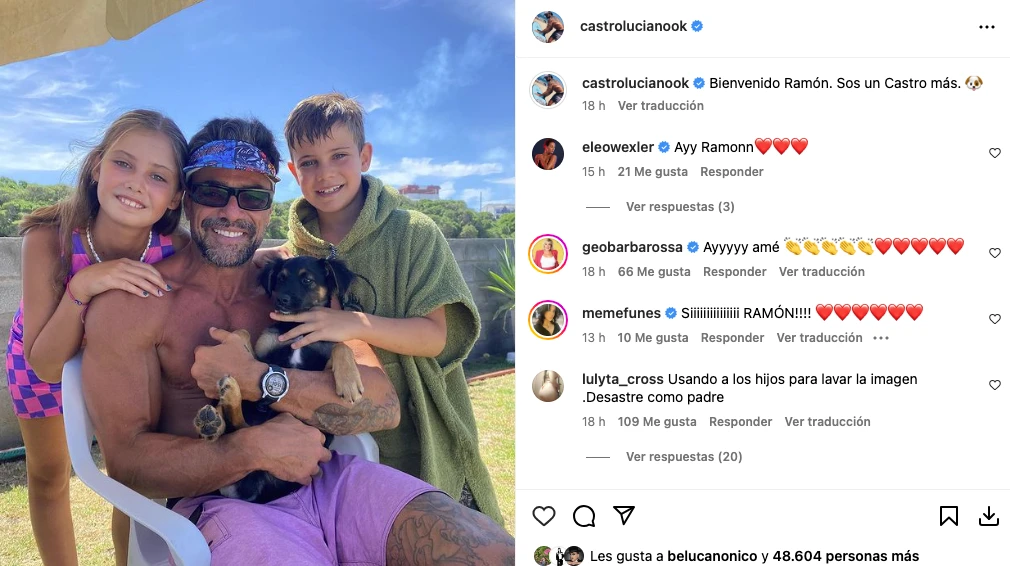Save post with bookmark icon
The width and height of the screenshot is (1010, 566).
948,516
